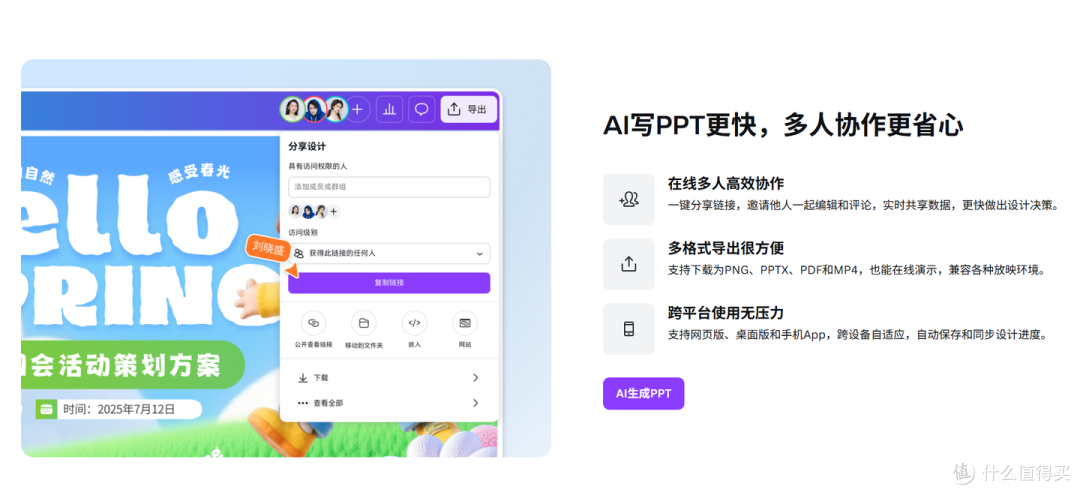Open the speech bubble comments icon
The image size is (1080, 495).
(x=421, y=109)
